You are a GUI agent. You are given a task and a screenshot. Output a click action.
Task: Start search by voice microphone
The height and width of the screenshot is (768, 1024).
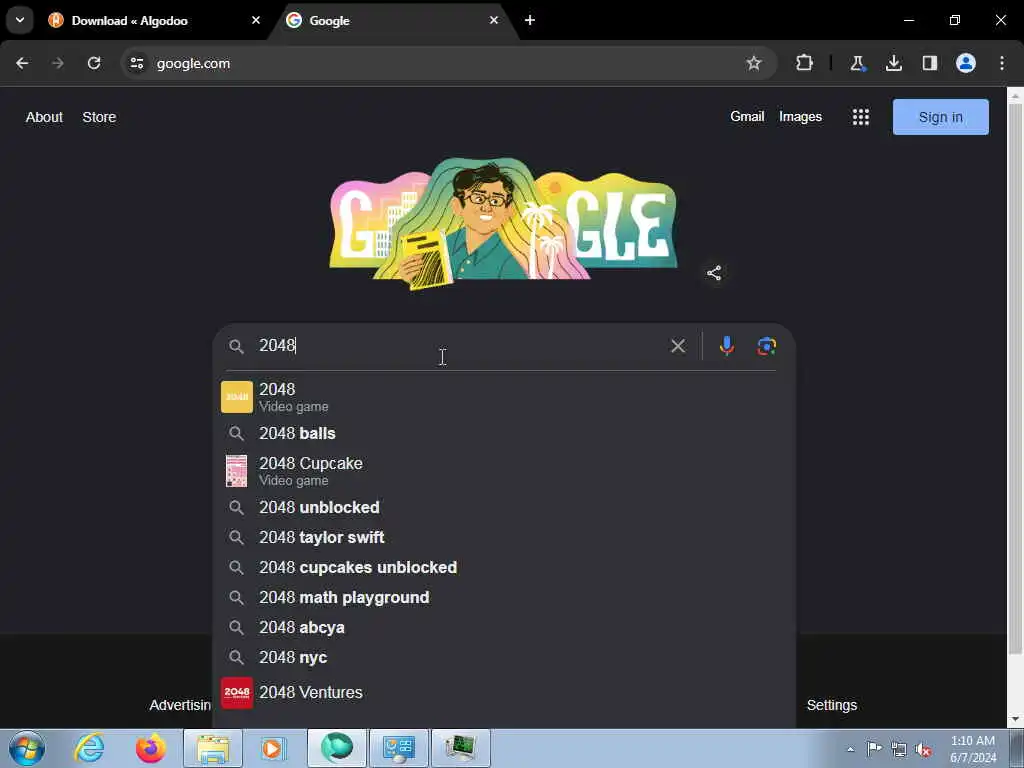tap(726, 345)
